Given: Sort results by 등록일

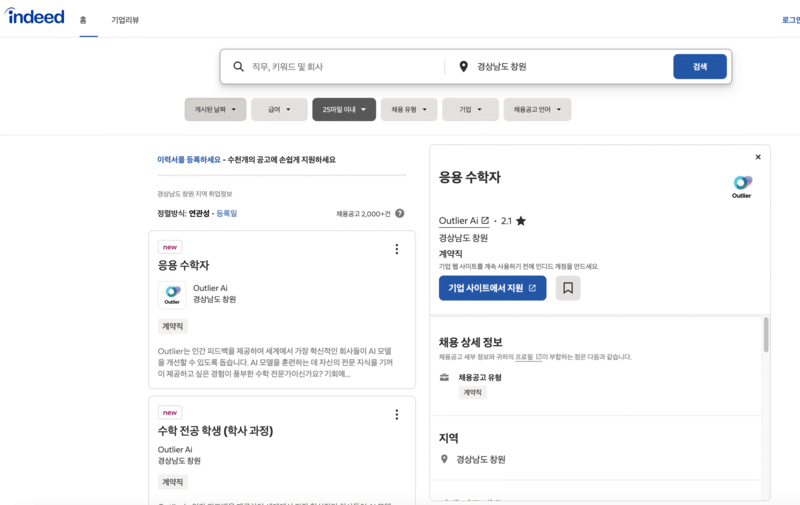Looking at the screenshot, I should 227,213.
